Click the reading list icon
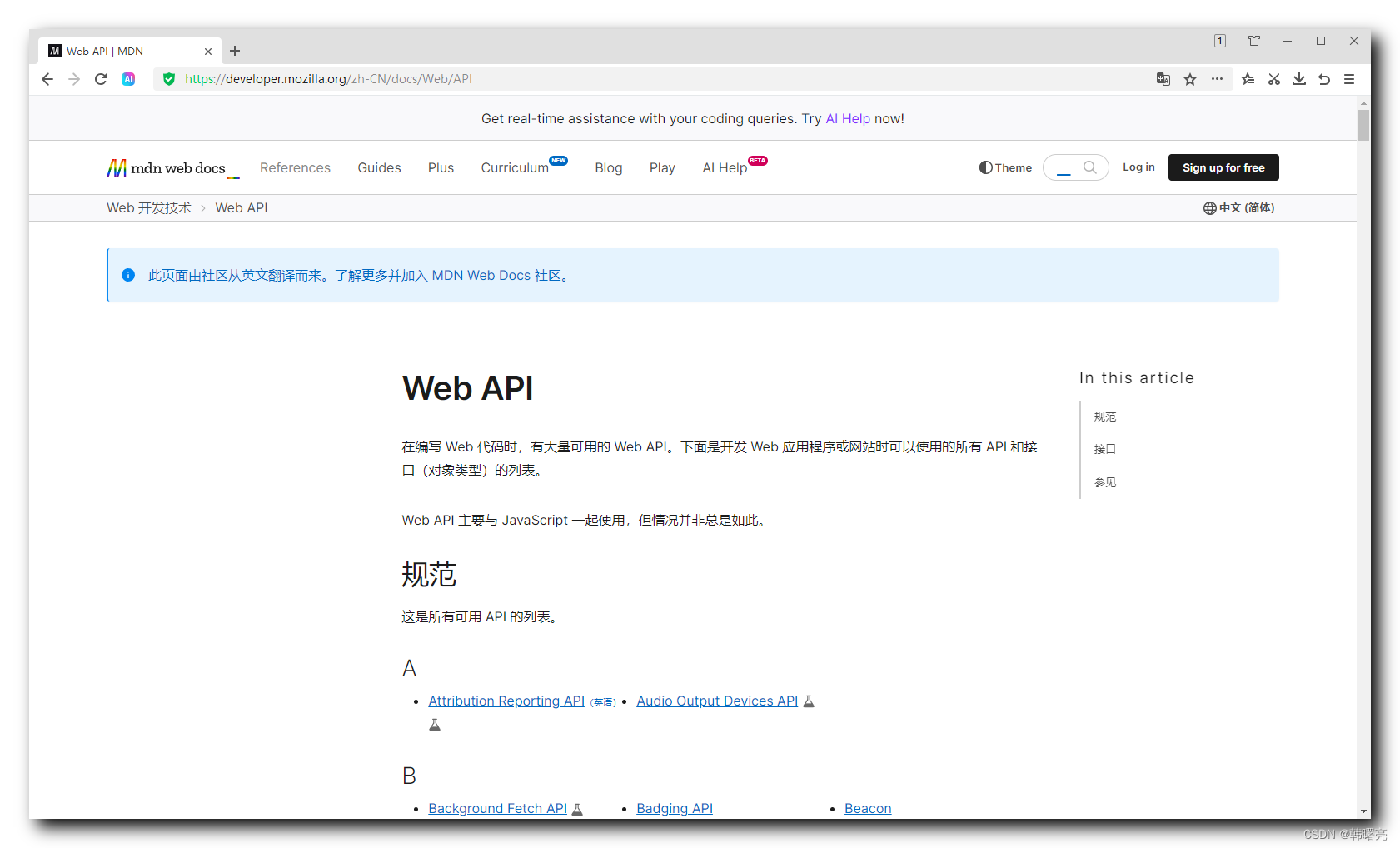 click(x=1248, y=79)
